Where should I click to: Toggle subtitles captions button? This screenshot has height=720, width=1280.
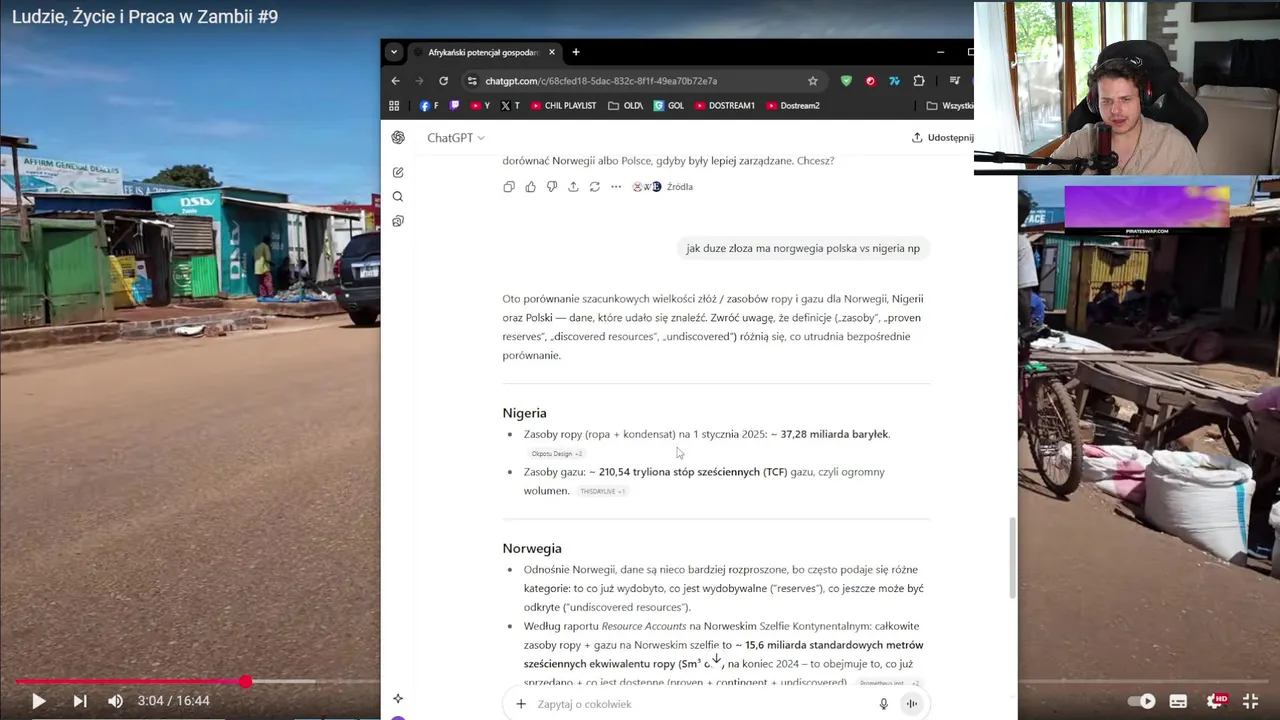(1178, 701)
